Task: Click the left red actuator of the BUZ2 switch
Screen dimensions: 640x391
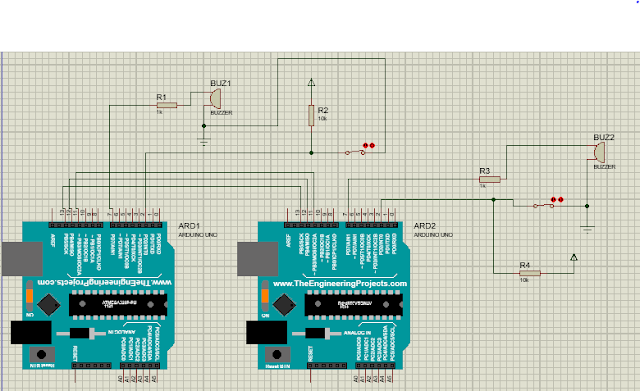Action: (x=553, y=200)
